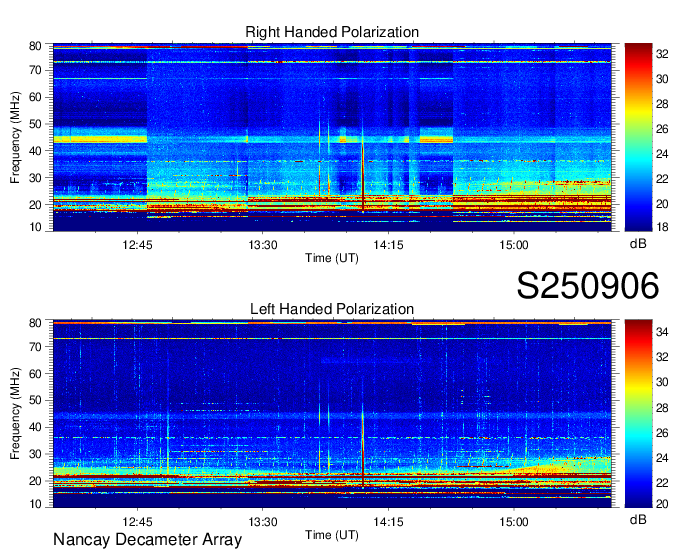Click the Right Handed Polarization spectrogram
Image resolution: width=680 pixels, height=552 pixels.
[332, 137]
